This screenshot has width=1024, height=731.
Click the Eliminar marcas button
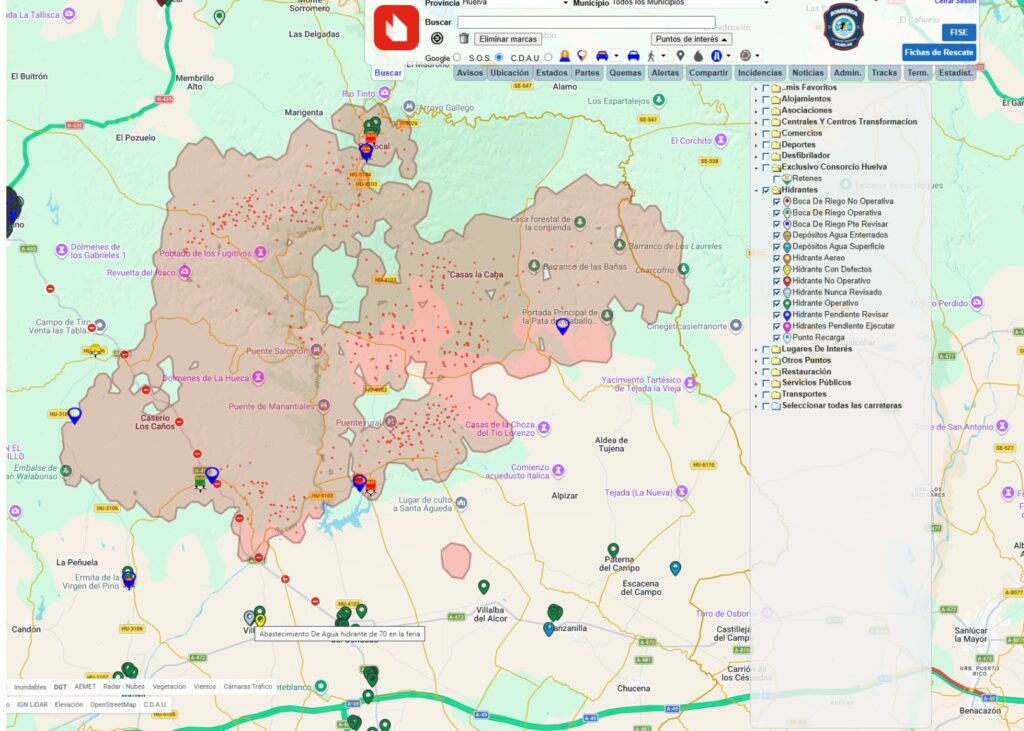[x=508, y=39]
